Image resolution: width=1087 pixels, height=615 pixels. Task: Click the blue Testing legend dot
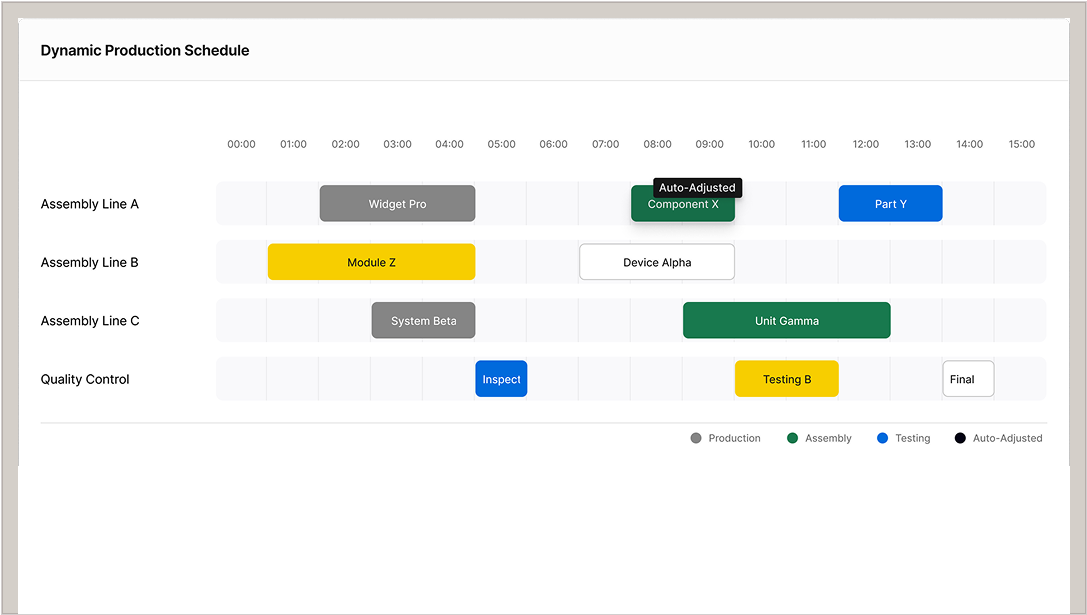883,438
